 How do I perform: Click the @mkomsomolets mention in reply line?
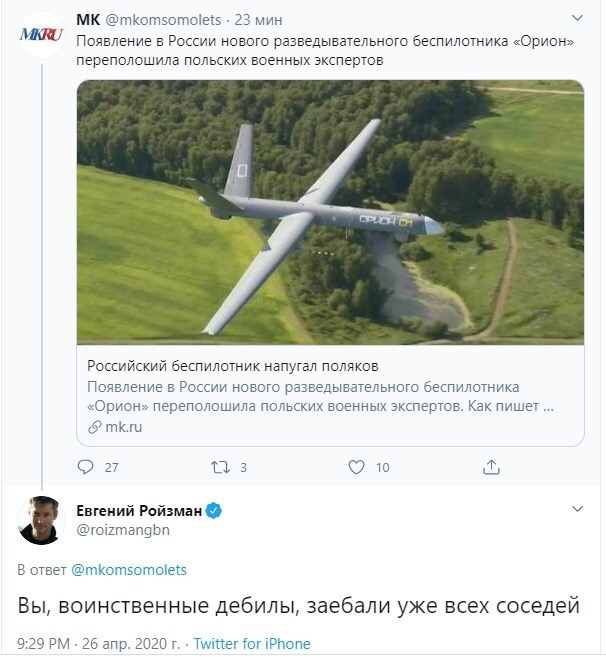[128, 570]
